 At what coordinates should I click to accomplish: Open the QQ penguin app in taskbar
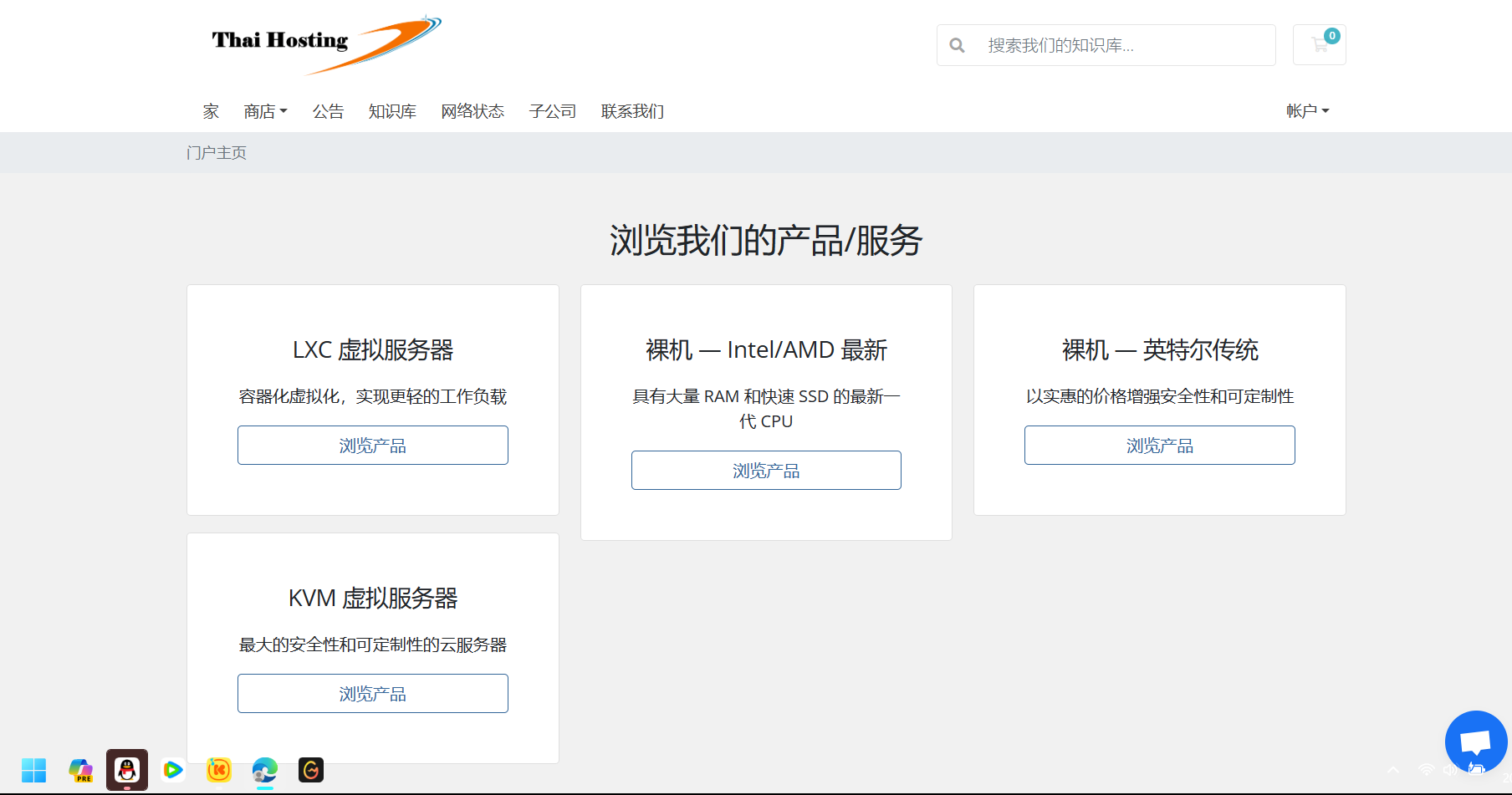(127, 770)
